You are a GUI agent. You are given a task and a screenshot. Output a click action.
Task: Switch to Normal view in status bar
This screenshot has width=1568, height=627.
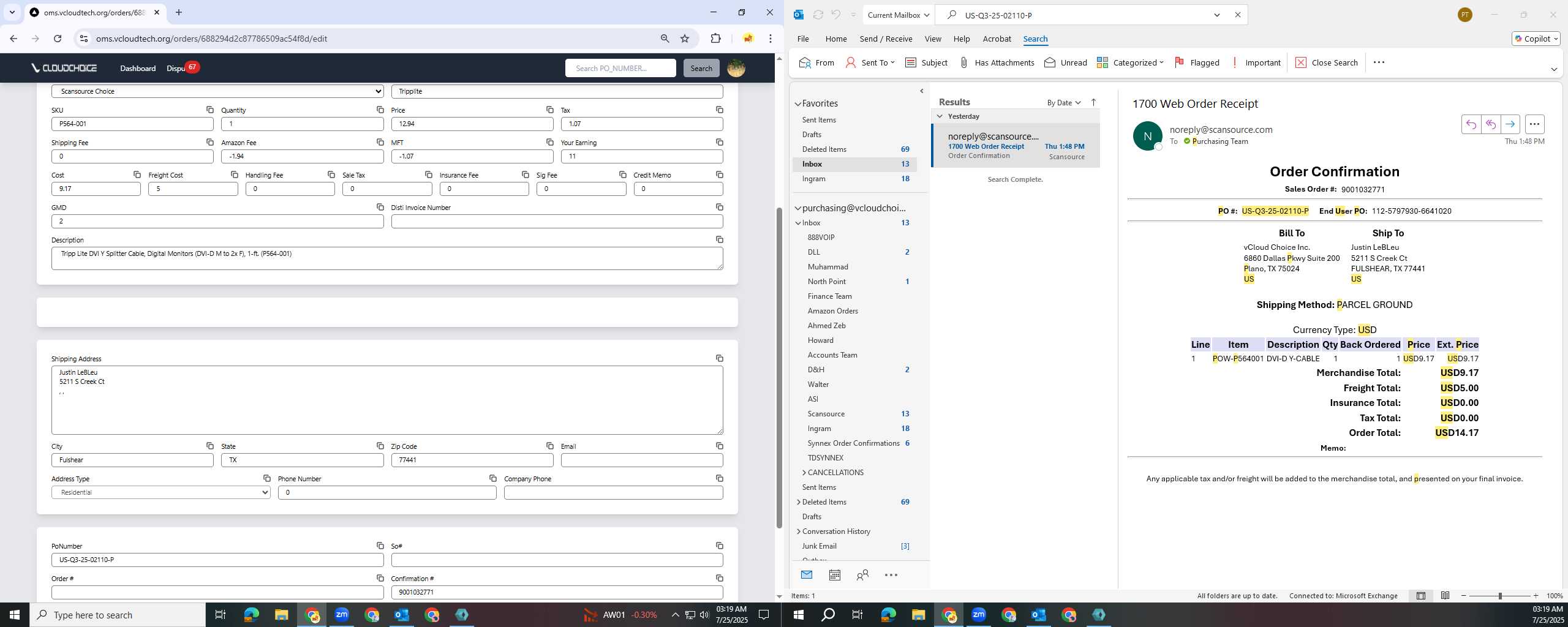click(x=1421, y=596)
